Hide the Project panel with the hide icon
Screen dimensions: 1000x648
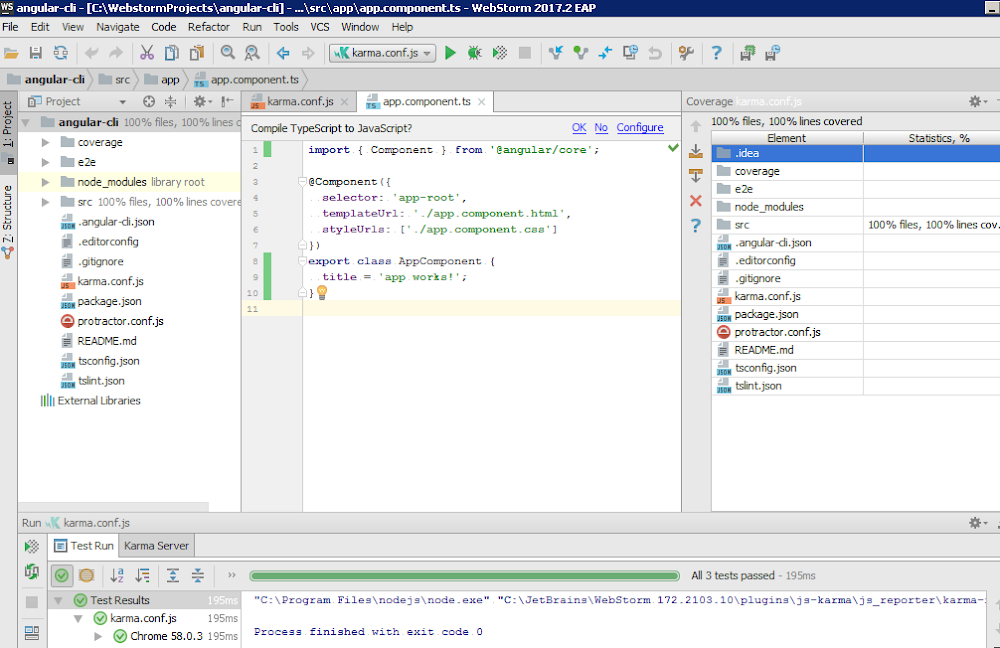[227, 101]
